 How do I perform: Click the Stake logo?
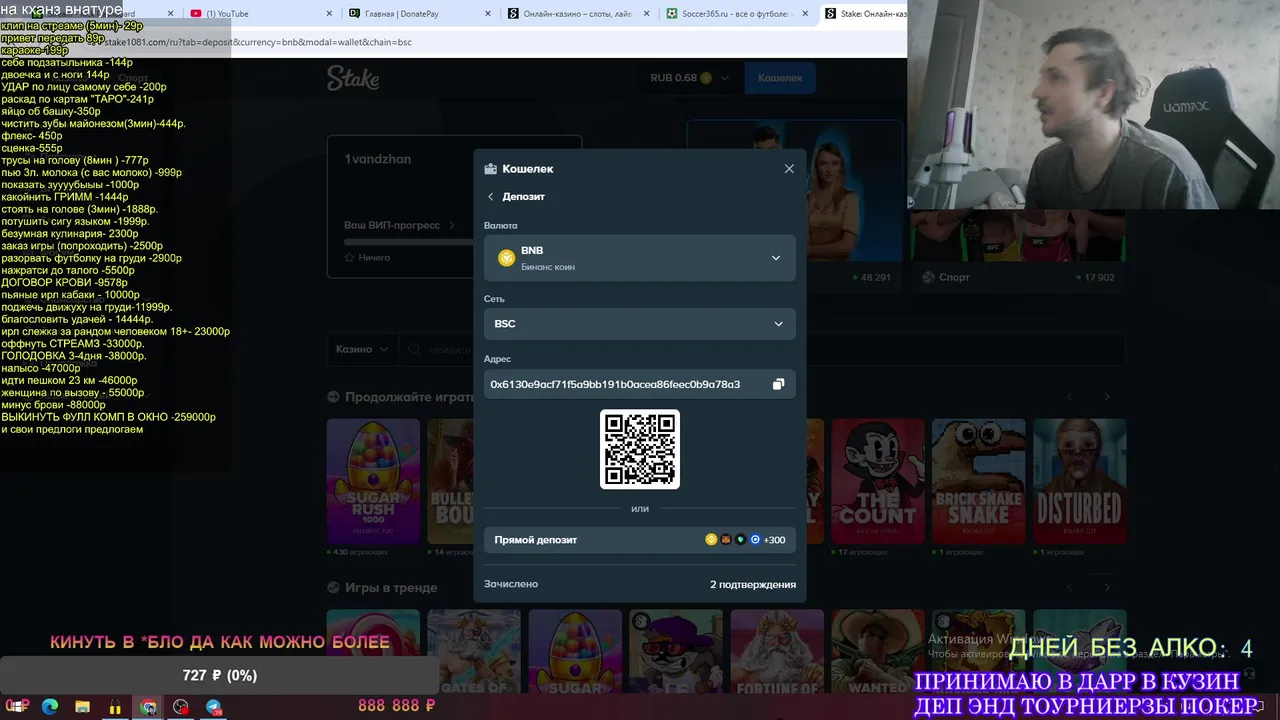point(352,78)
